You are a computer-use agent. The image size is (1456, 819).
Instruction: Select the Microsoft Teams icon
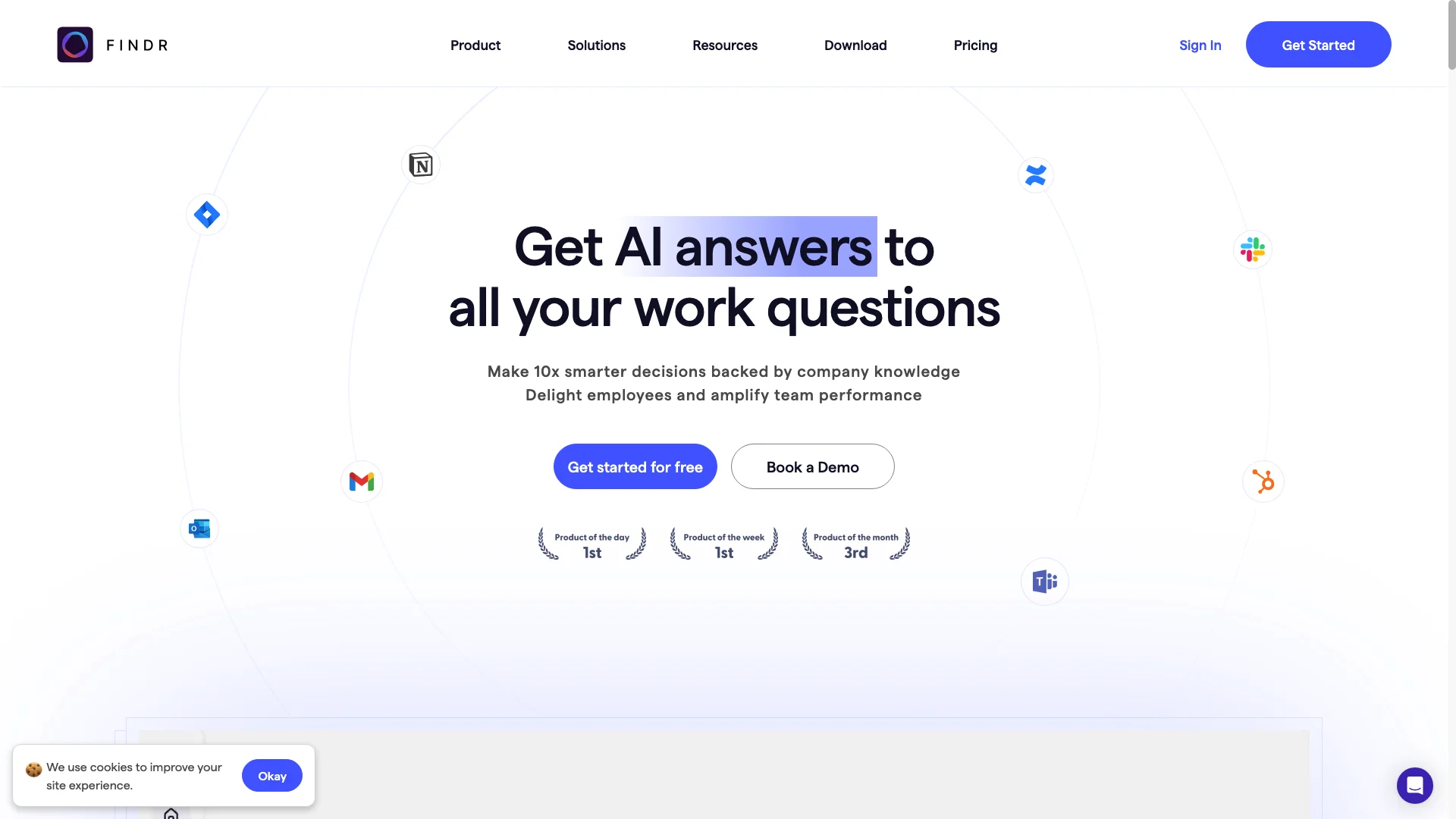coord(1044,581)
